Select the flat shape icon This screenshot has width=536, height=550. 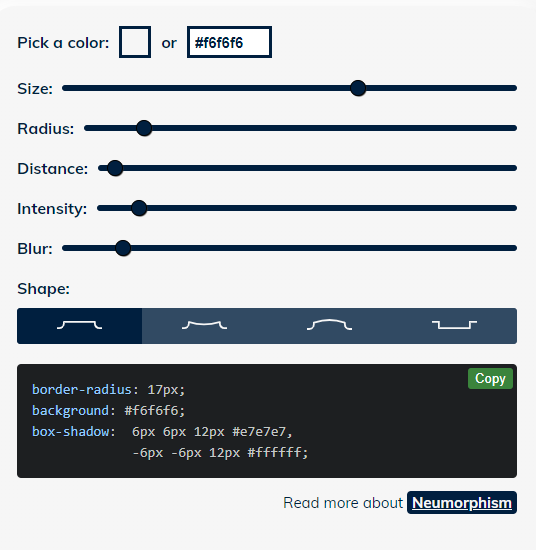click(x=80, y=326)
